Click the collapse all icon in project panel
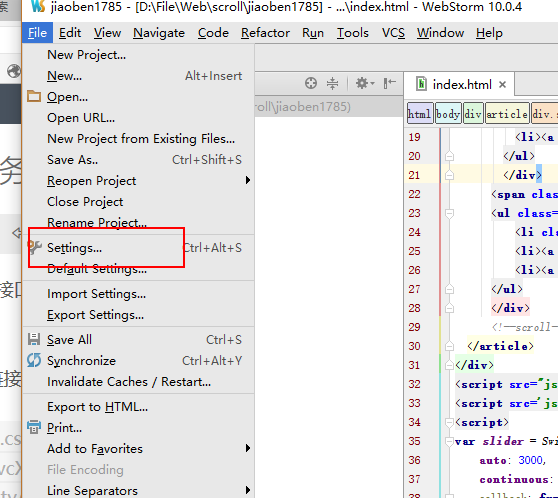The image size is (558, 498). click(x=332, y=83)
